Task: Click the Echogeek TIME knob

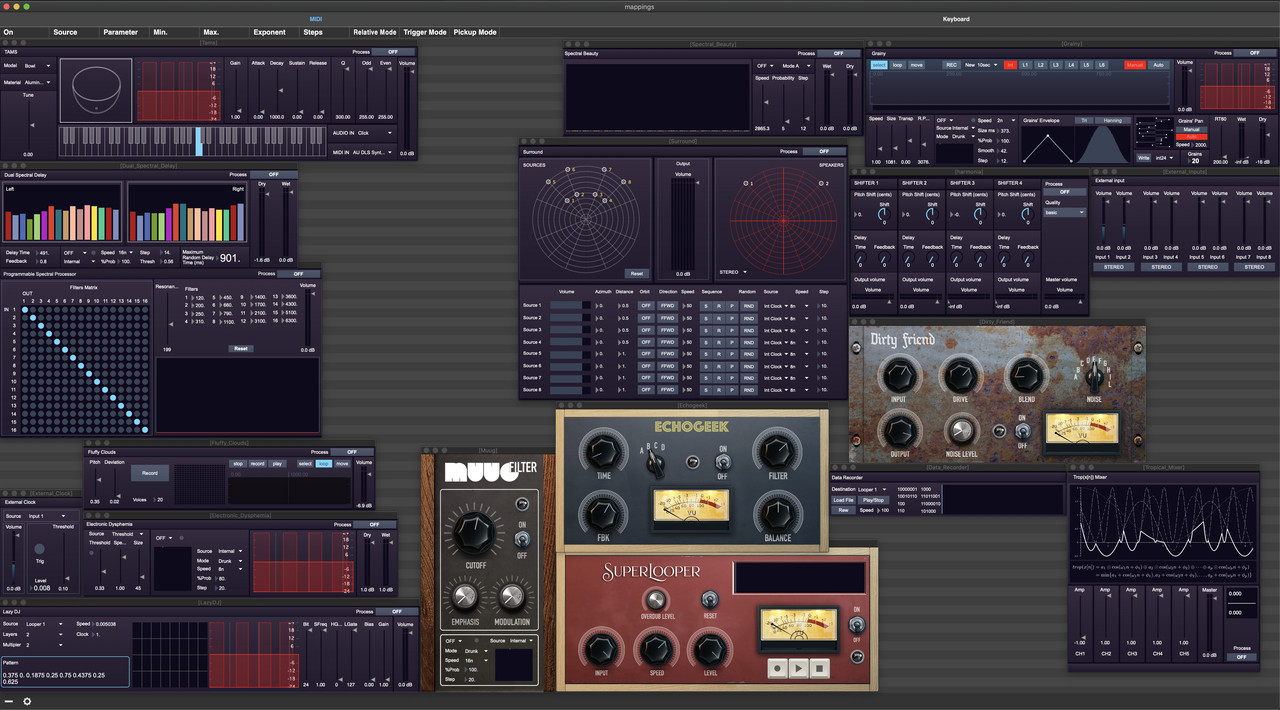Action: click(x=604, y=453)
